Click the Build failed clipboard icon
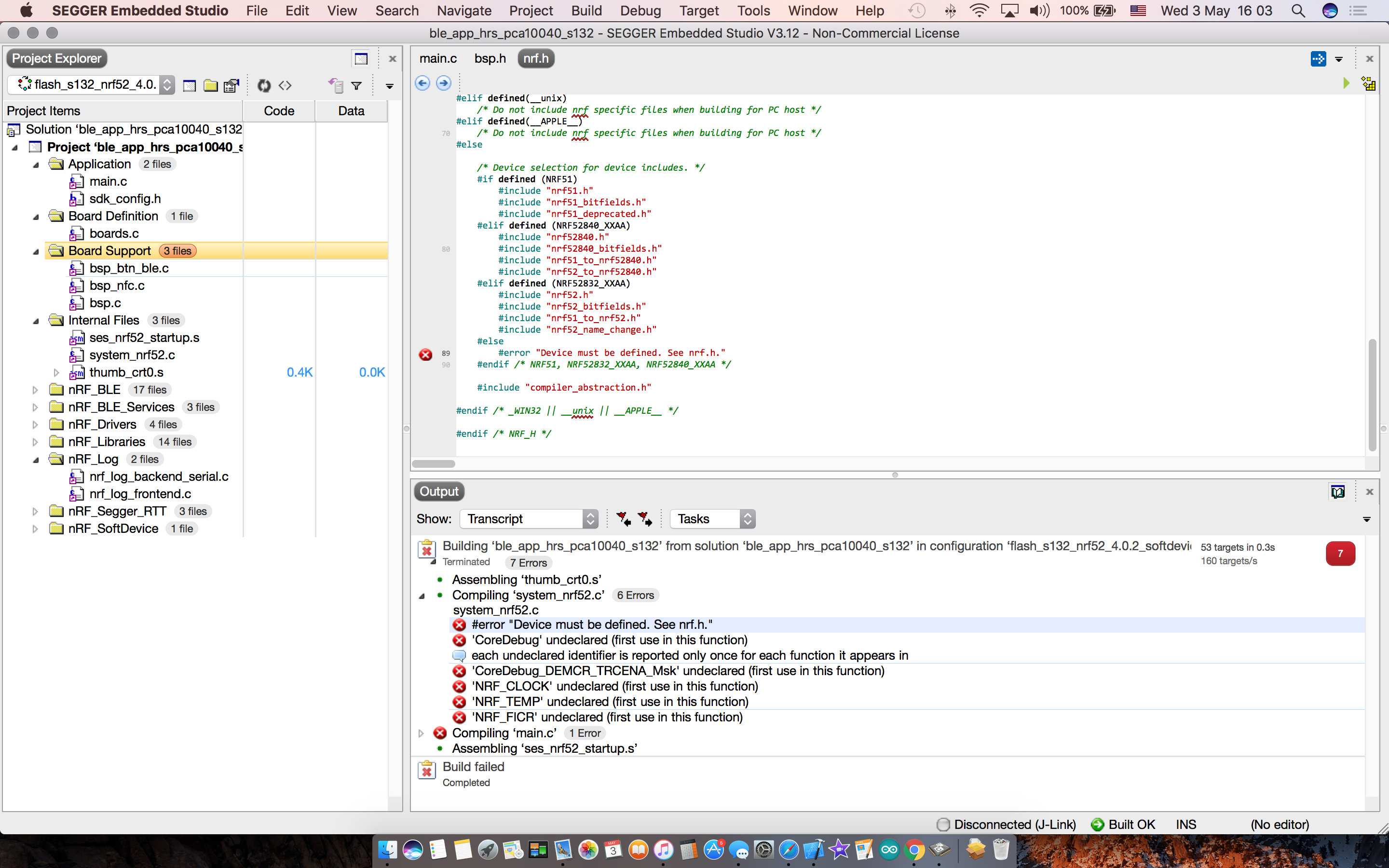1389x868 pixels. [x=426, y=770]
